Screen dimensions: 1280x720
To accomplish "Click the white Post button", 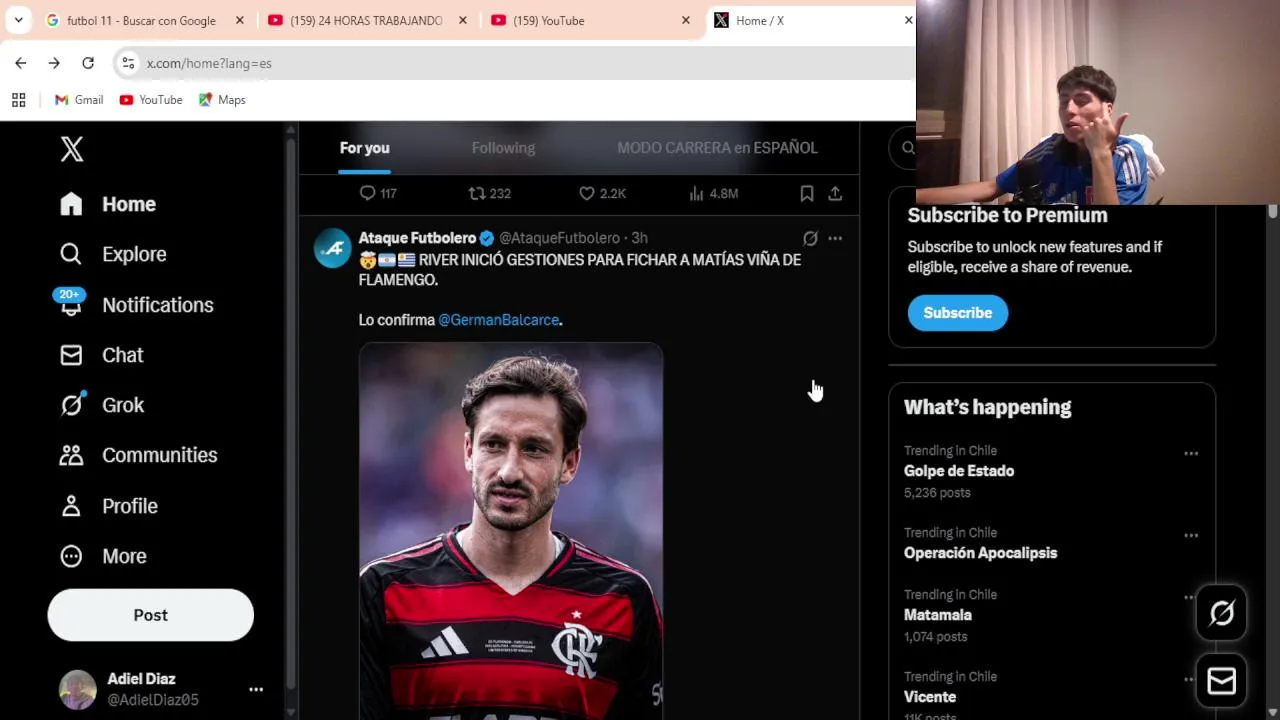I will click(151, 615).
